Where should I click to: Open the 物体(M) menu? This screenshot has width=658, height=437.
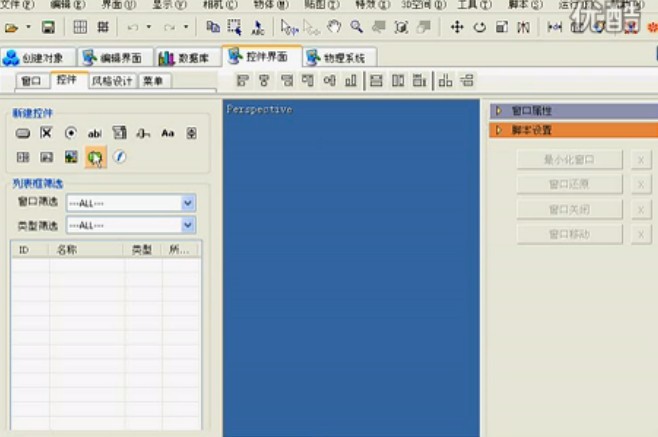coord(271,5)
